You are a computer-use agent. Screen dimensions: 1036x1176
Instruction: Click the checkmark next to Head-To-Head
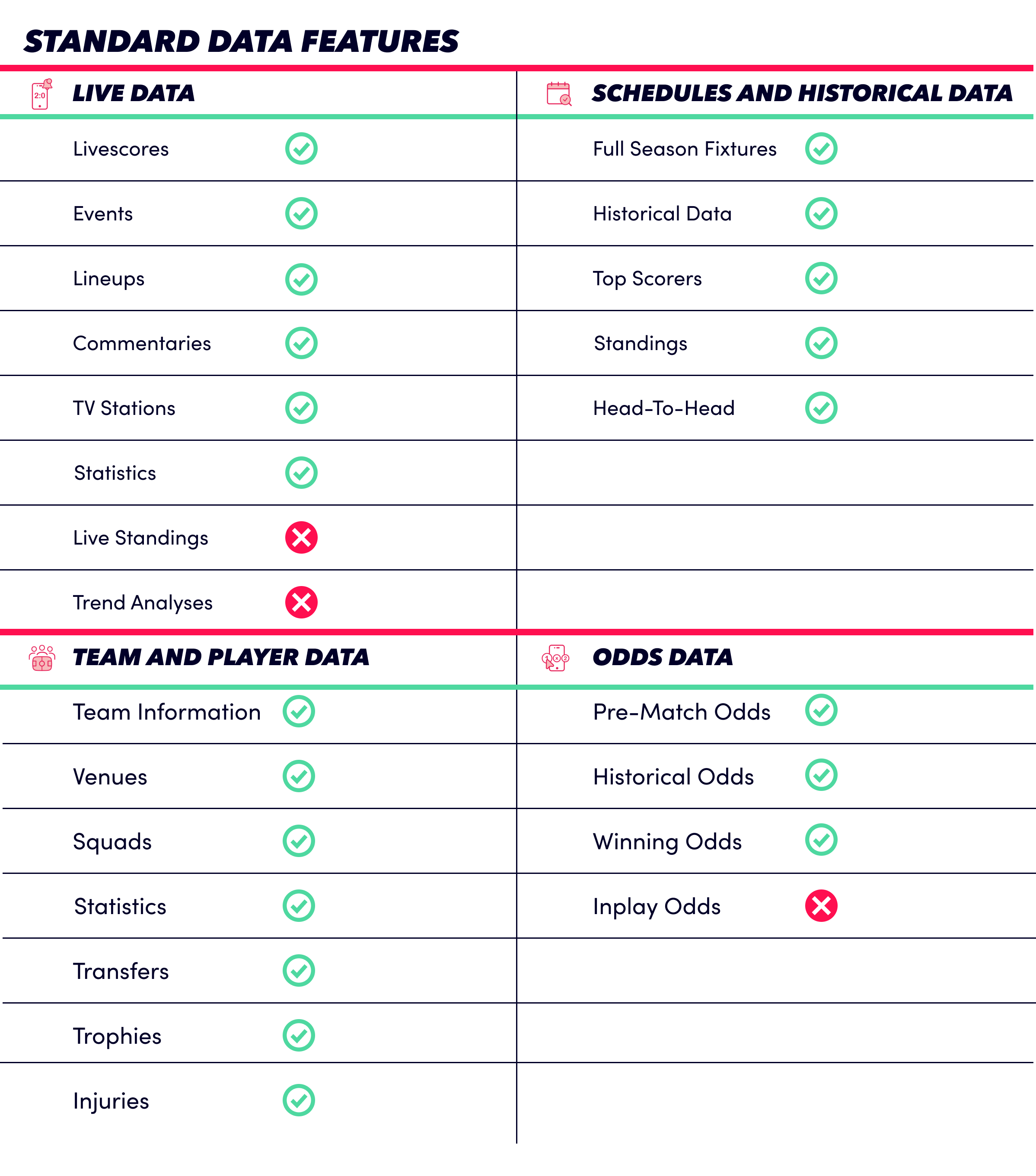(821, 408)
